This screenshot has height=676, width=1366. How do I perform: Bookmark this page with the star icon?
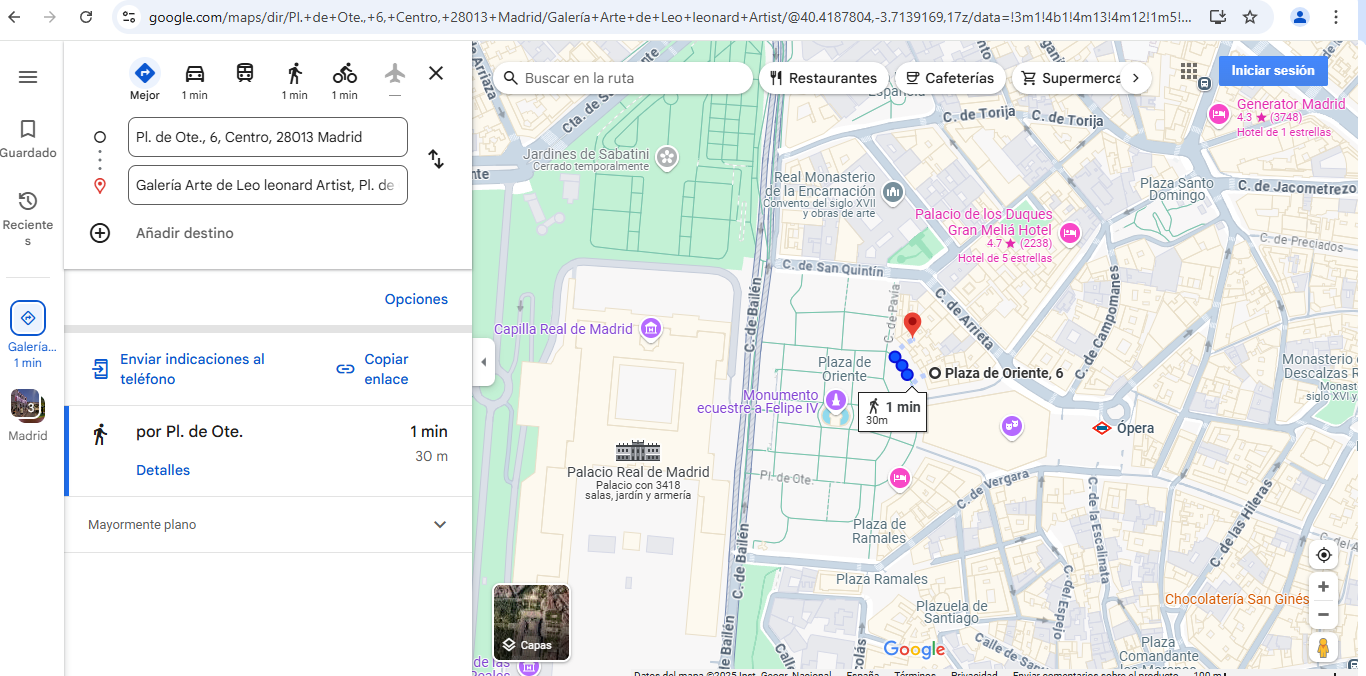click(x=1250, y=17)
